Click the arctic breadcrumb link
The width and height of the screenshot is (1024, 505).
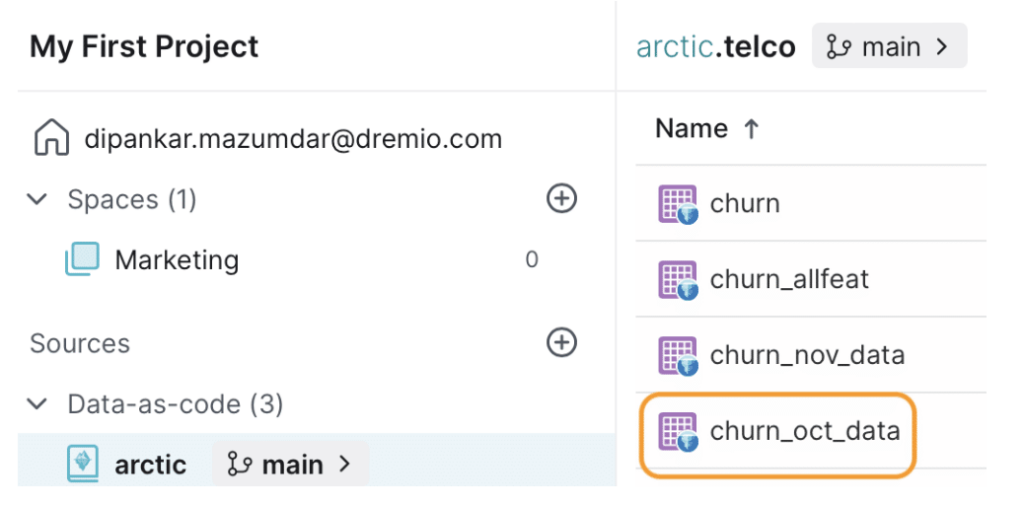[x=674, y=47]
